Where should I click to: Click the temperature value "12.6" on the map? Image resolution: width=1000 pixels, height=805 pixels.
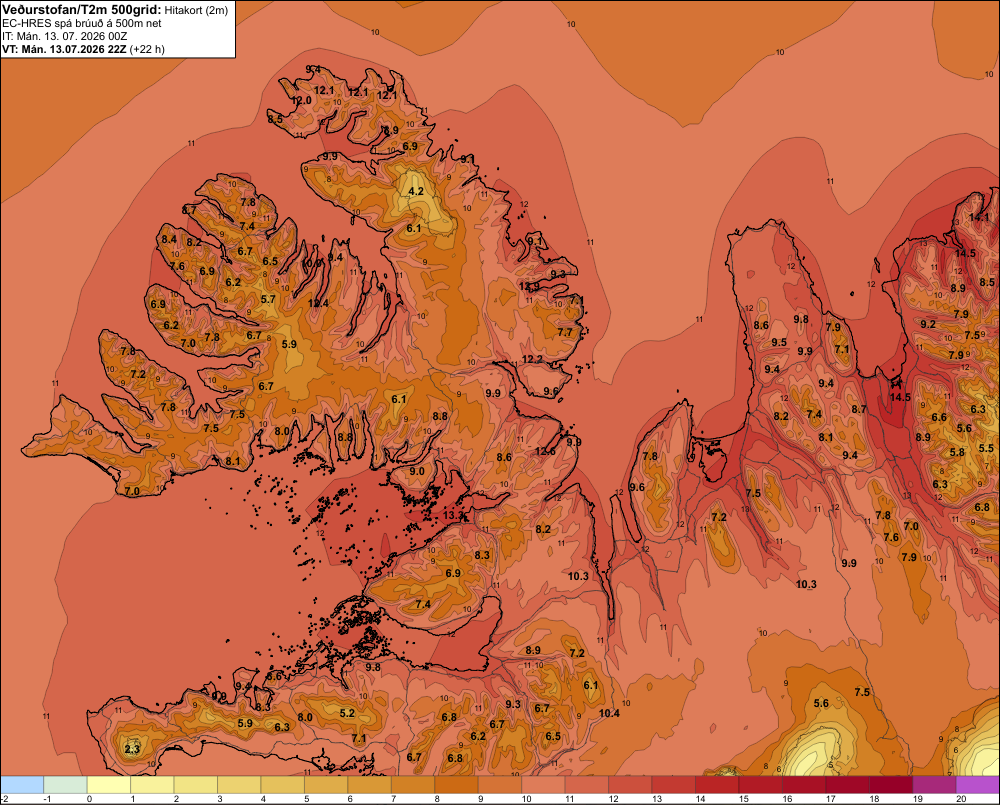click(545, 451)
